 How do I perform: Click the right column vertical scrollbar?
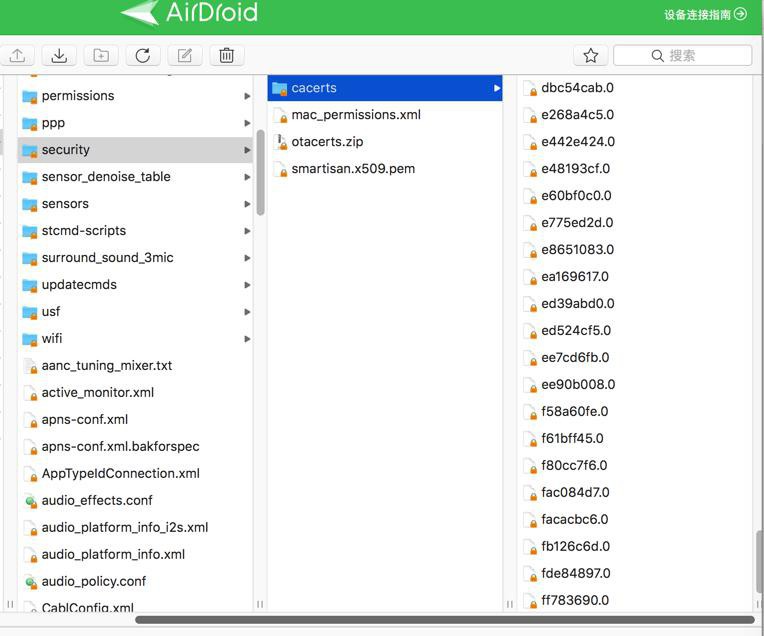tap(759, 562)
